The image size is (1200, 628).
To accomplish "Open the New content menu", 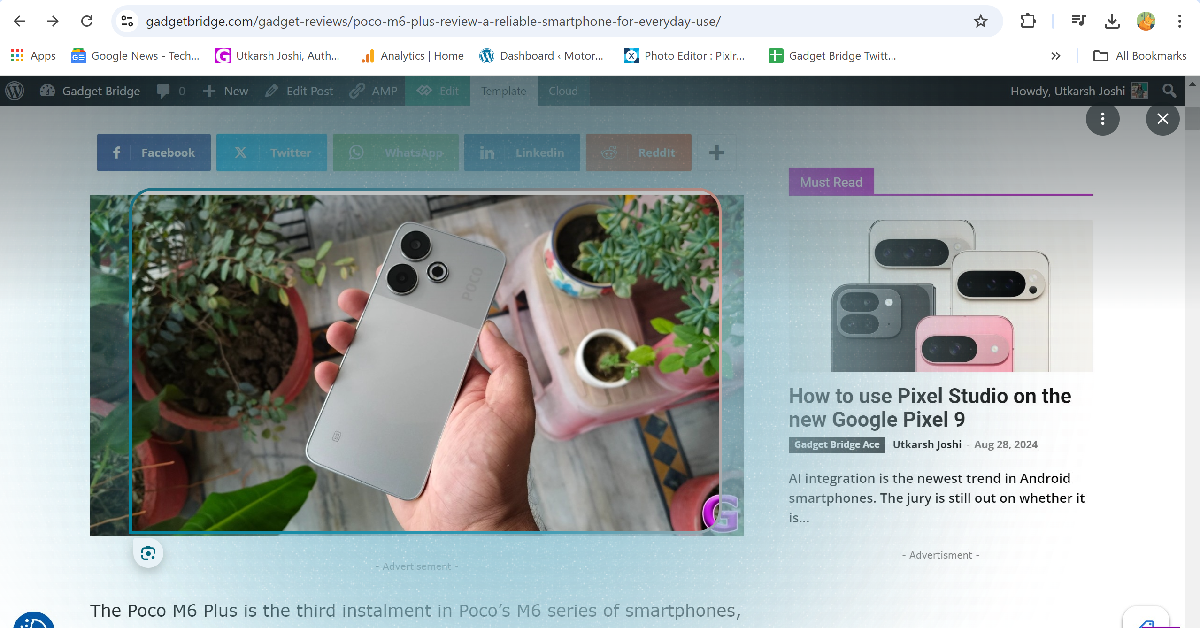I will click(x=225, y=91).
